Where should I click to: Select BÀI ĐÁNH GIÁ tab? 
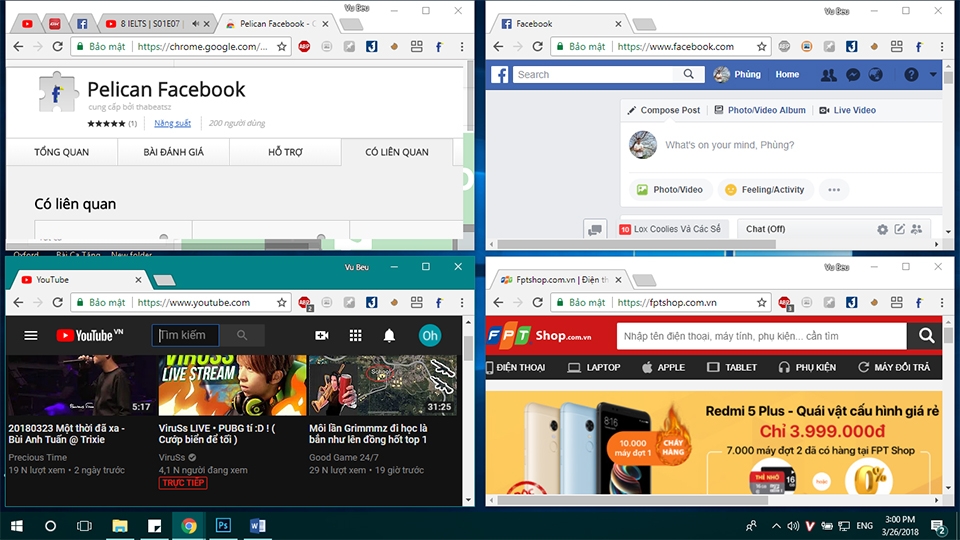point(173,152)
